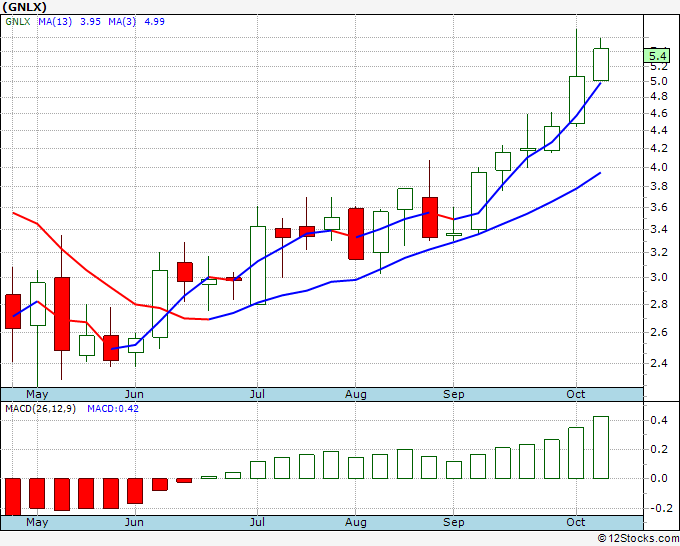Select Jul on the price chart axis
The image size is (680, 546).
[257, 394]
